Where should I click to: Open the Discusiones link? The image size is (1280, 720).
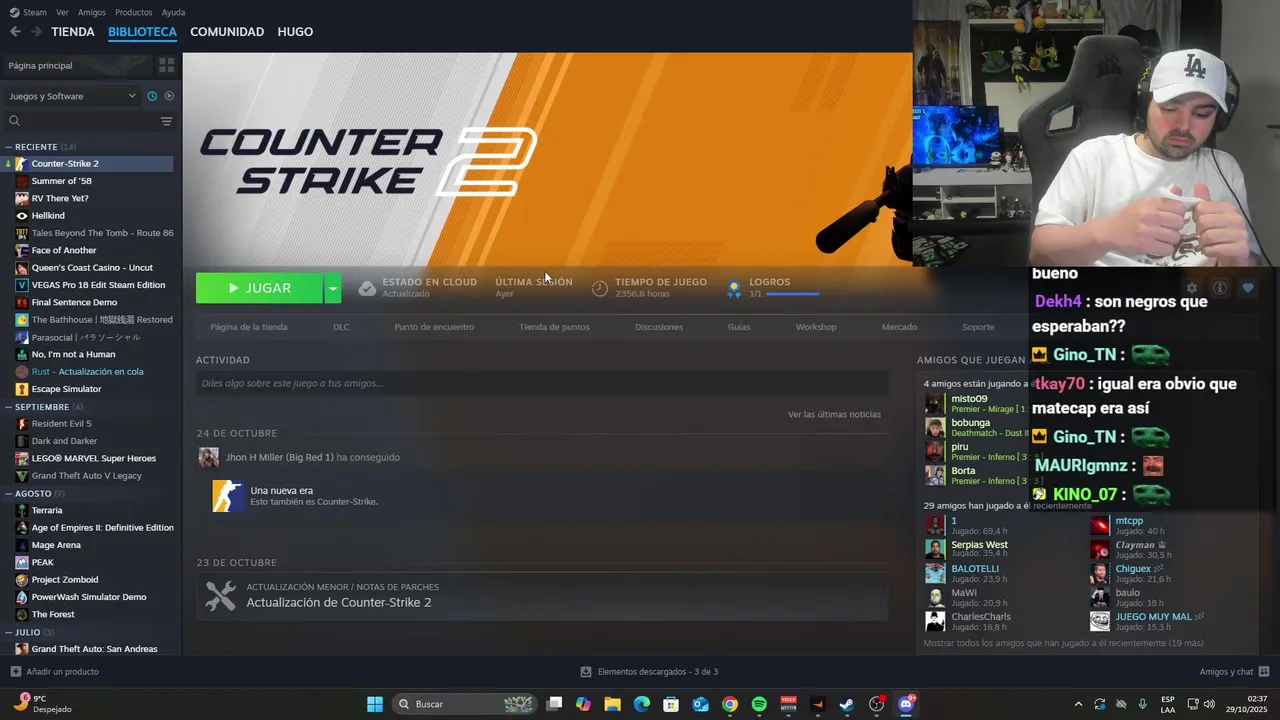(x=659, y=327)
